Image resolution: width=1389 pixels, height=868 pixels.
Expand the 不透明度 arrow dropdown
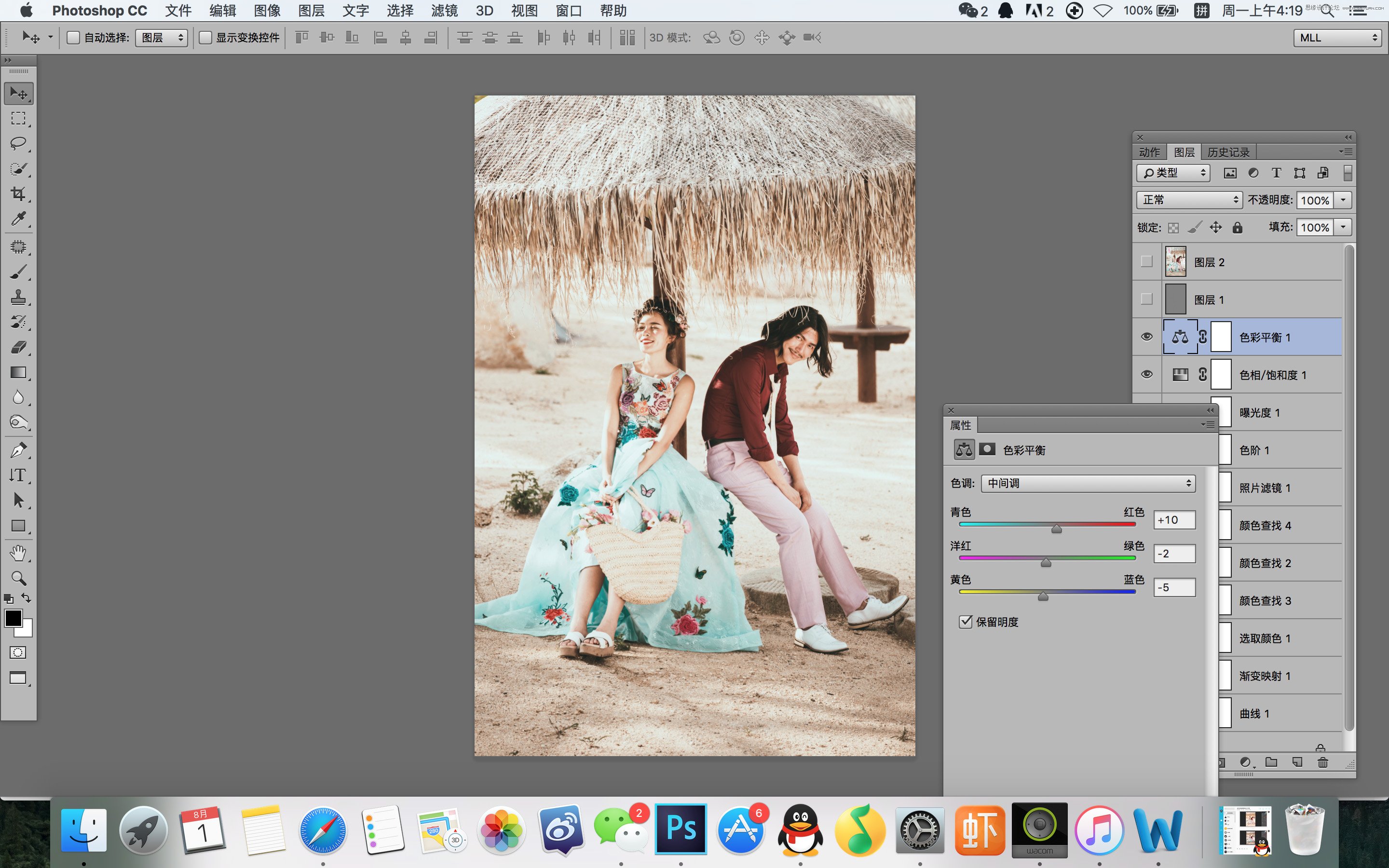click(x=1343, y=200)
